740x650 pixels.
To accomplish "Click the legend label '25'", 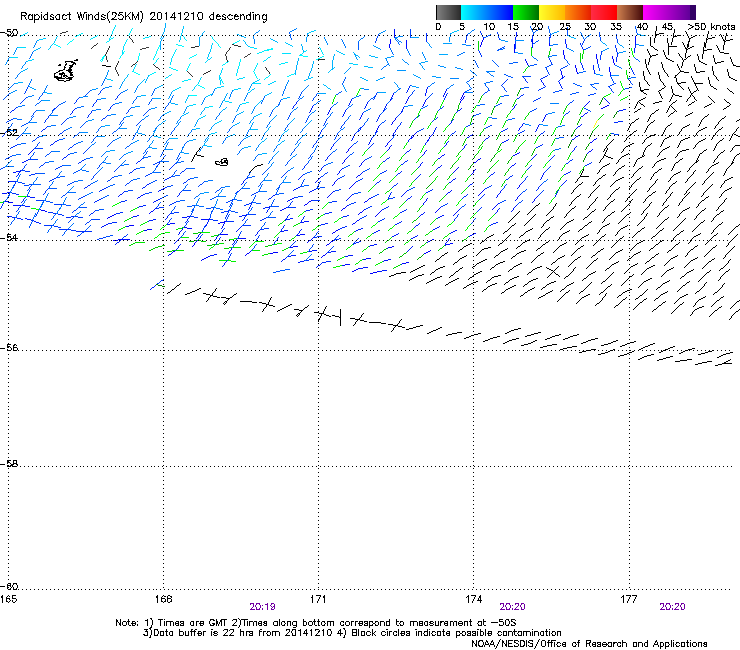I will (565, 27).
